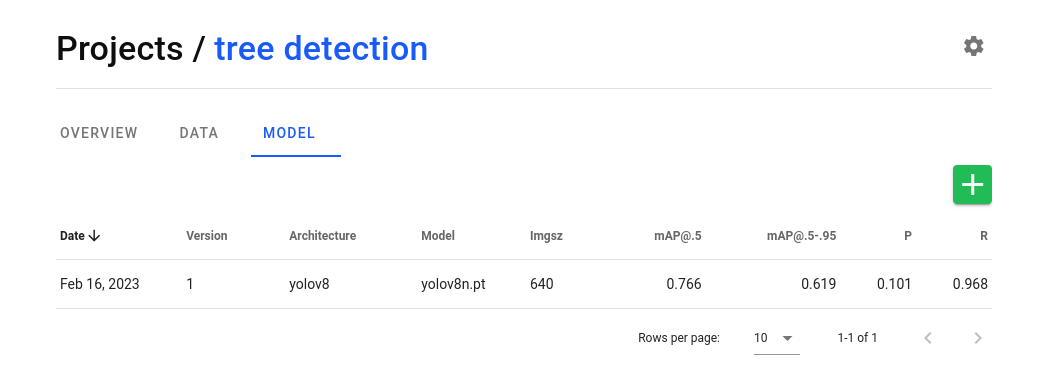Select the yolov8n.pt model cell
1044x381 pixels.
click(453, 284)
